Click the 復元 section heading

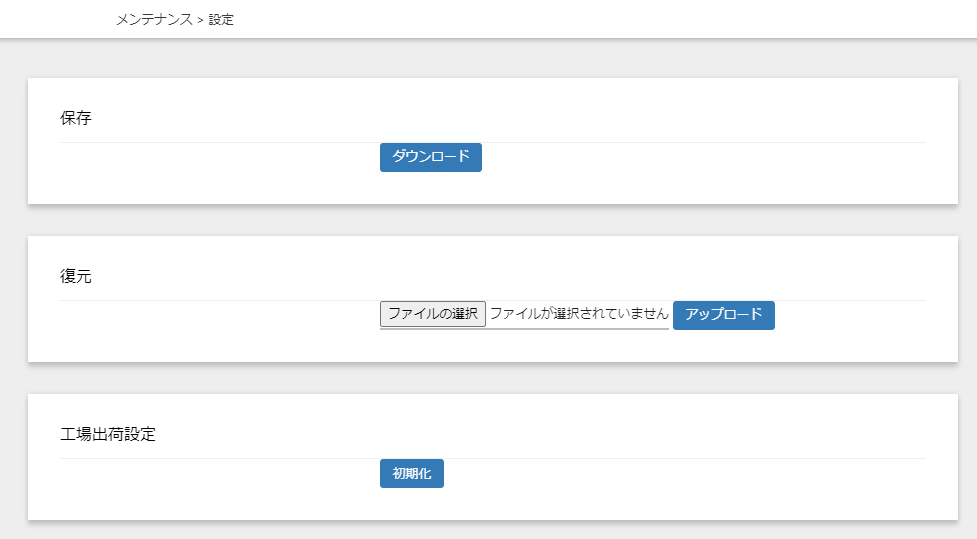click(75, 276)
